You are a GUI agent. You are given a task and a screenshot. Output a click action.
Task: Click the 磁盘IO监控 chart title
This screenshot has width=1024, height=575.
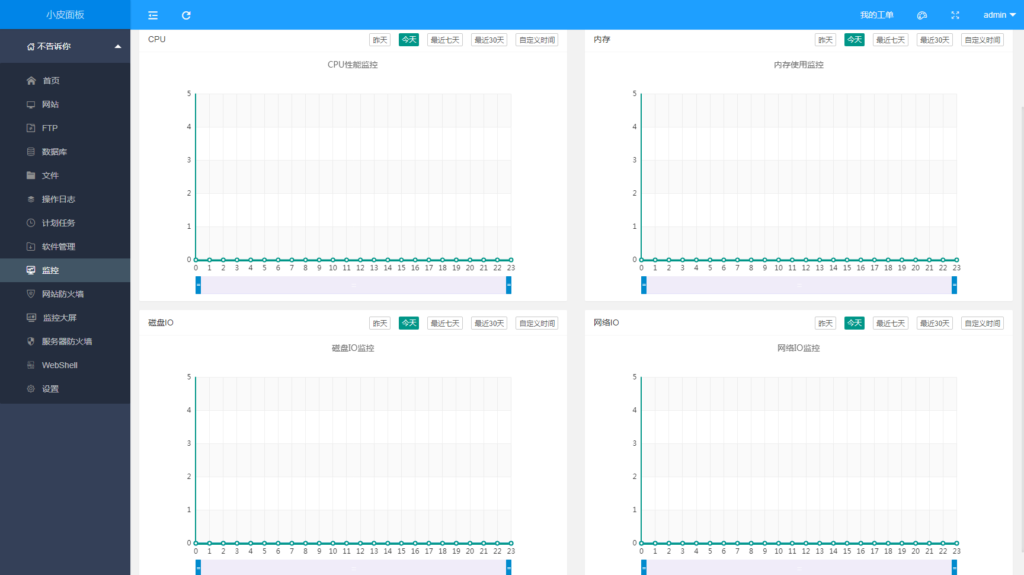353,348
